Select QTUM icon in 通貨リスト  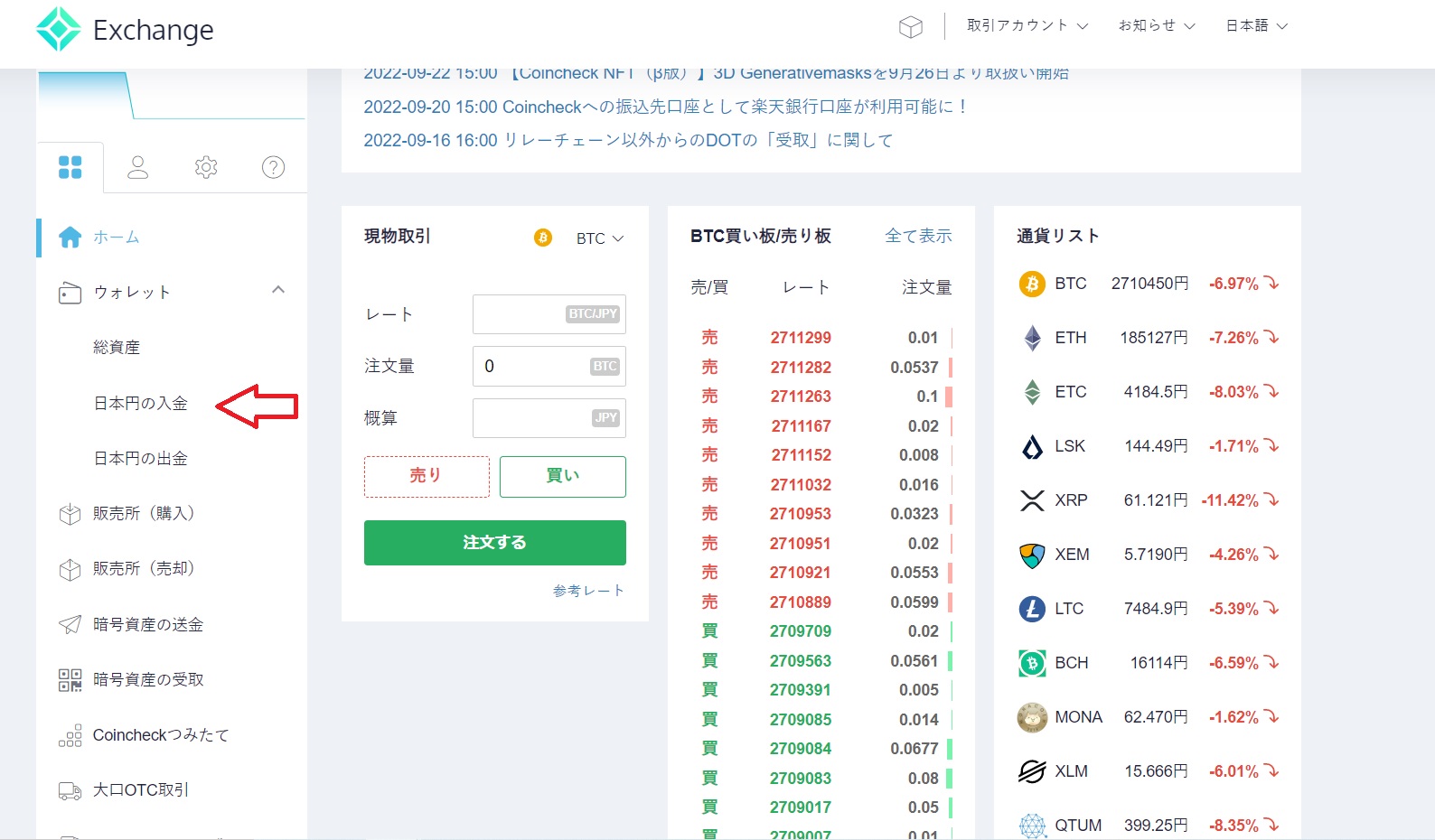tap(1032, 826)
